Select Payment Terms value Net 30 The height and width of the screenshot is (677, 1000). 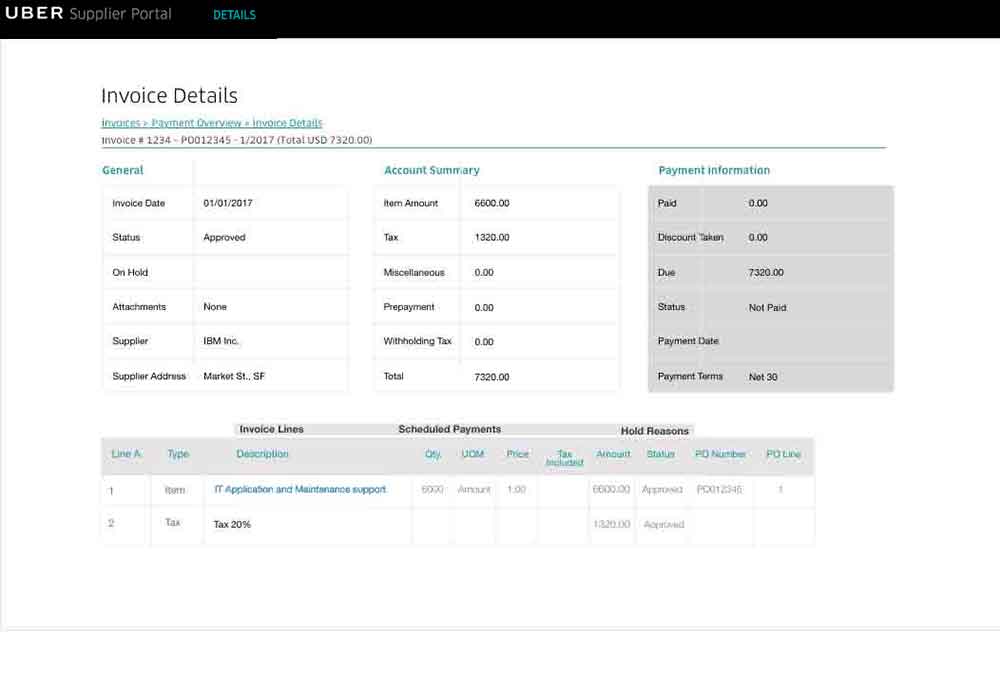pyautogui.click(x=763, y=377)
